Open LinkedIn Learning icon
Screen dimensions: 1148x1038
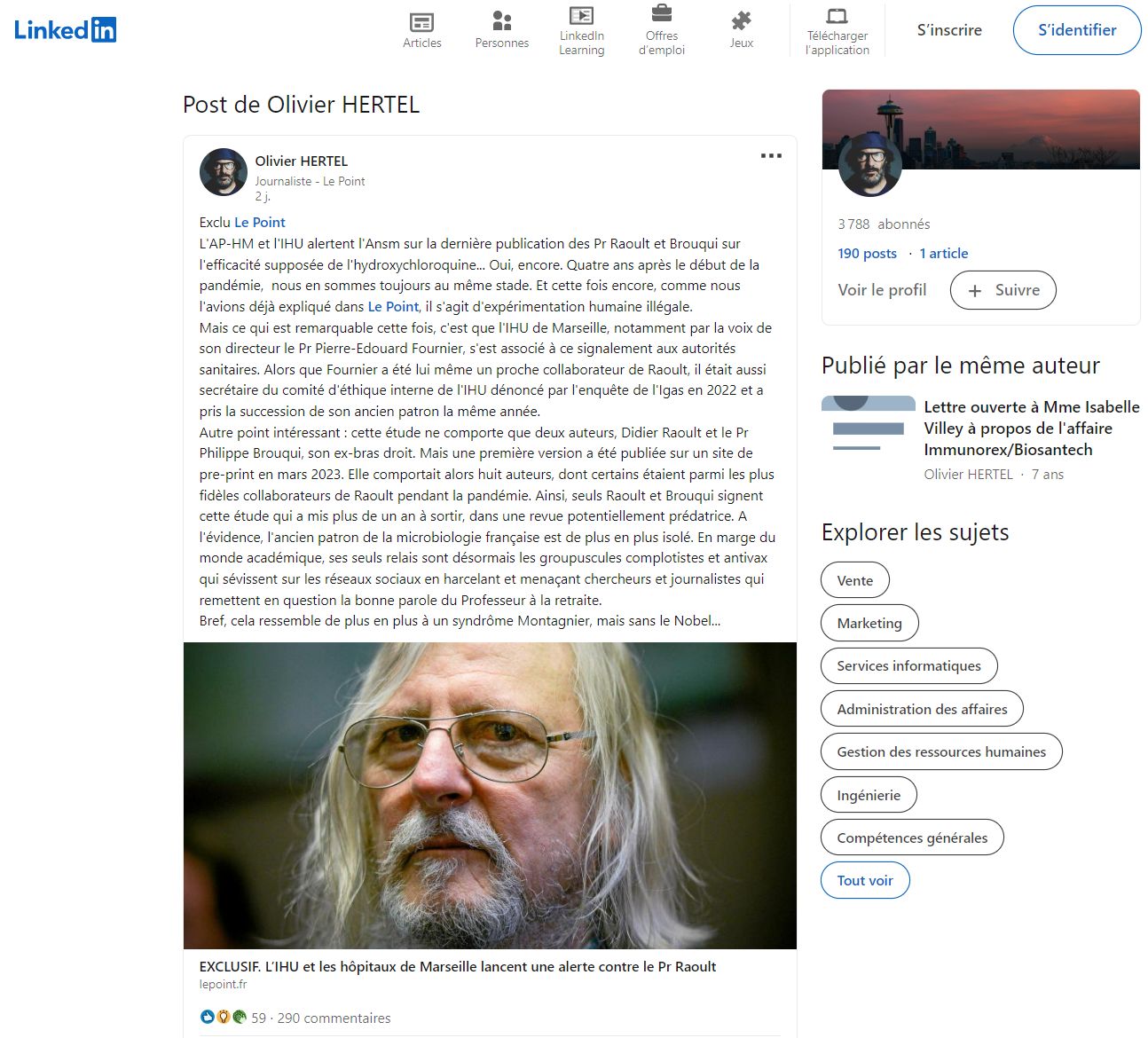coord(582,15)
